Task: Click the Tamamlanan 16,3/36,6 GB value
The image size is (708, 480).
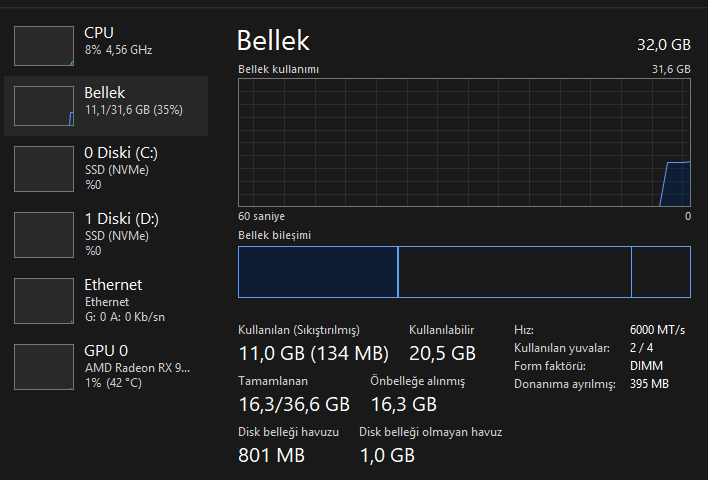Action: pos(294,404)
